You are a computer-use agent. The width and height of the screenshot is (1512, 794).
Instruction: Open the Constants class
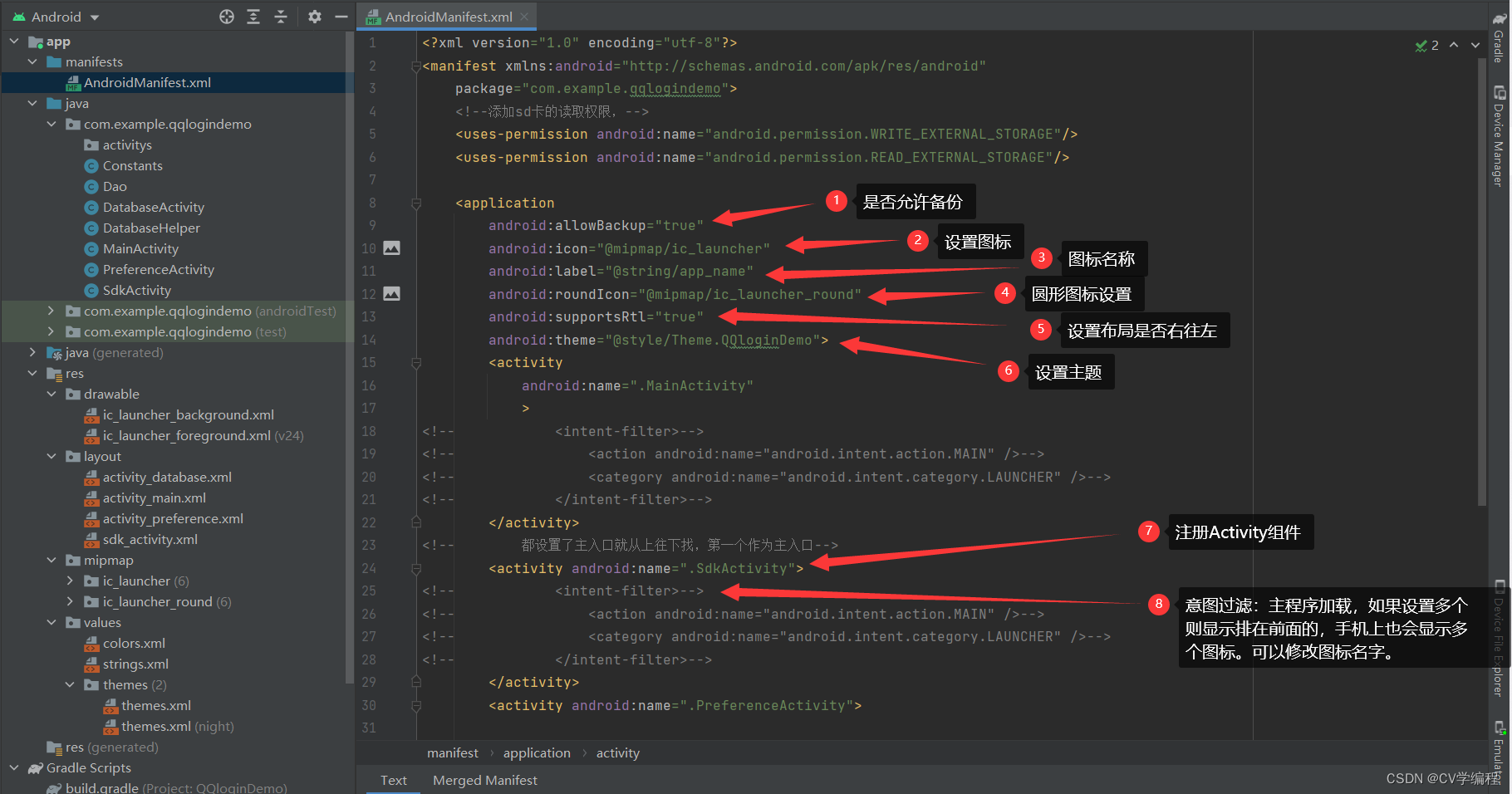tap(132, 165)
